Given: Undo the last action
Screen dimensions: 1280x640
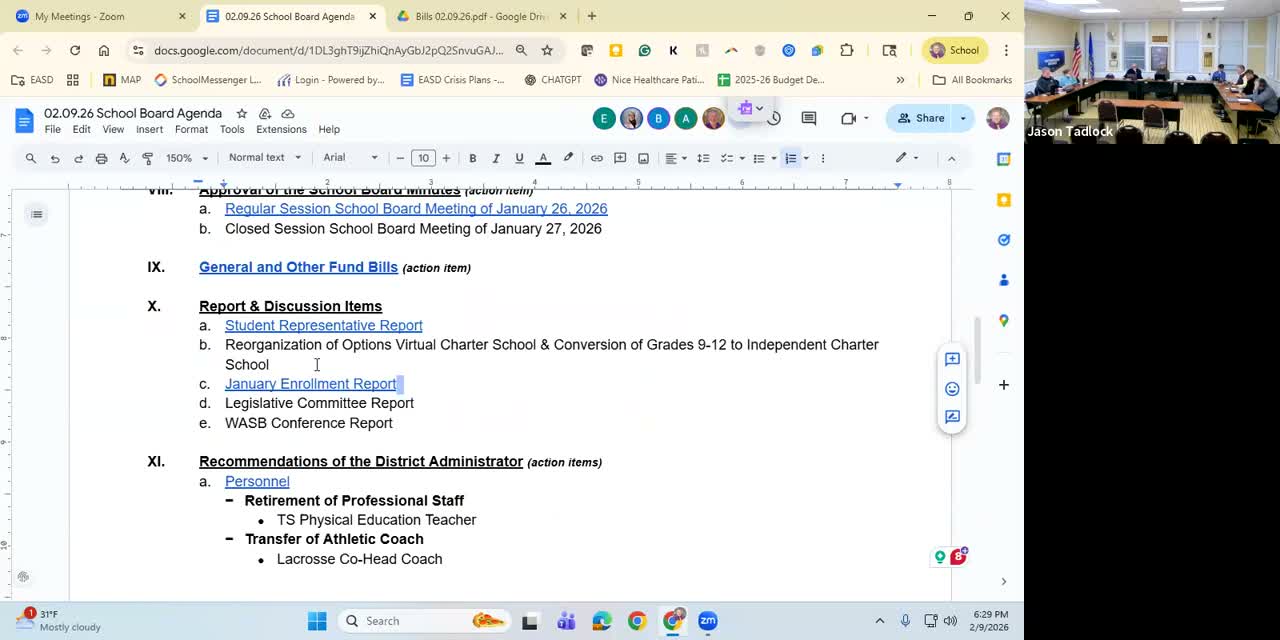Looking at the screenshot, I should (55, 158).
